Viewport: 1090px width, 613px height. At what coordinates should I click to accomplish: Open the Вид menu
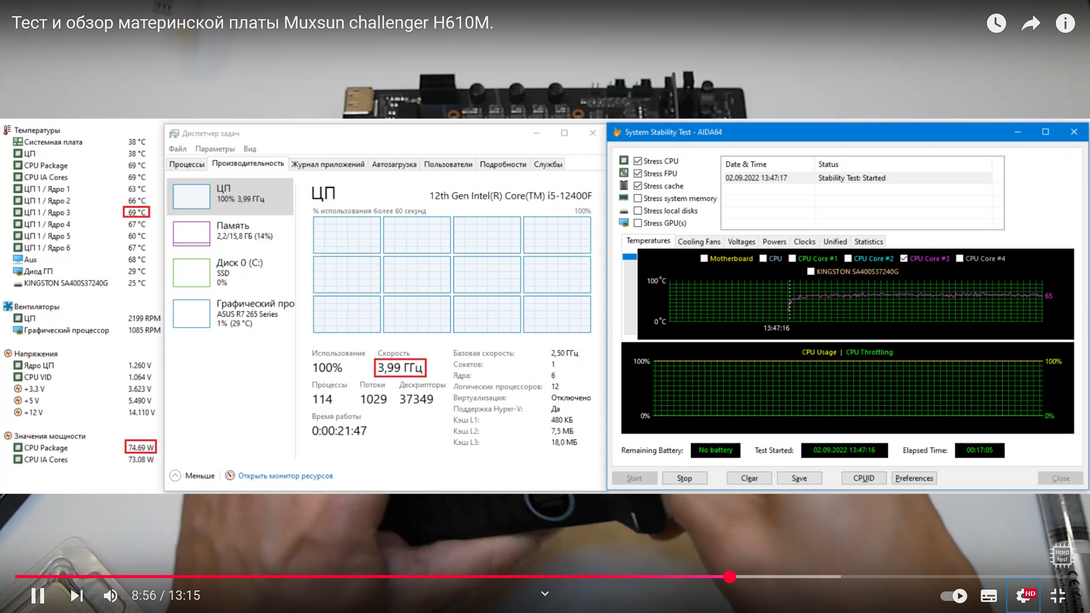250,149
